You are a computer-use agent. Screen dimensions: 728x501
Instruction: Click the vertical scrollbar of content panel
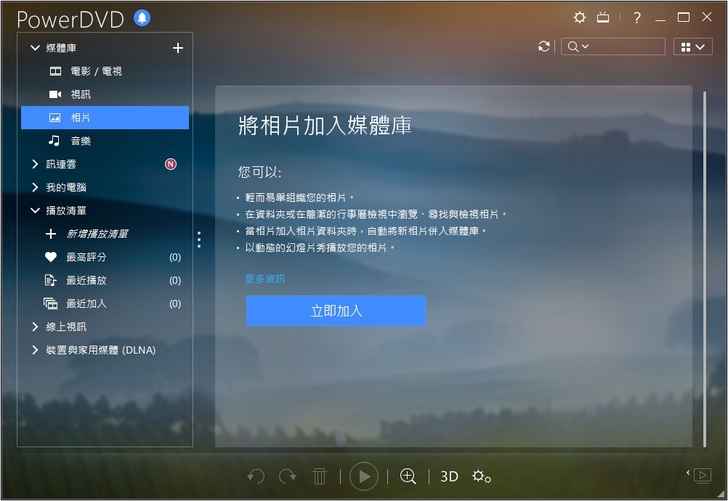[x=704, y=269]
